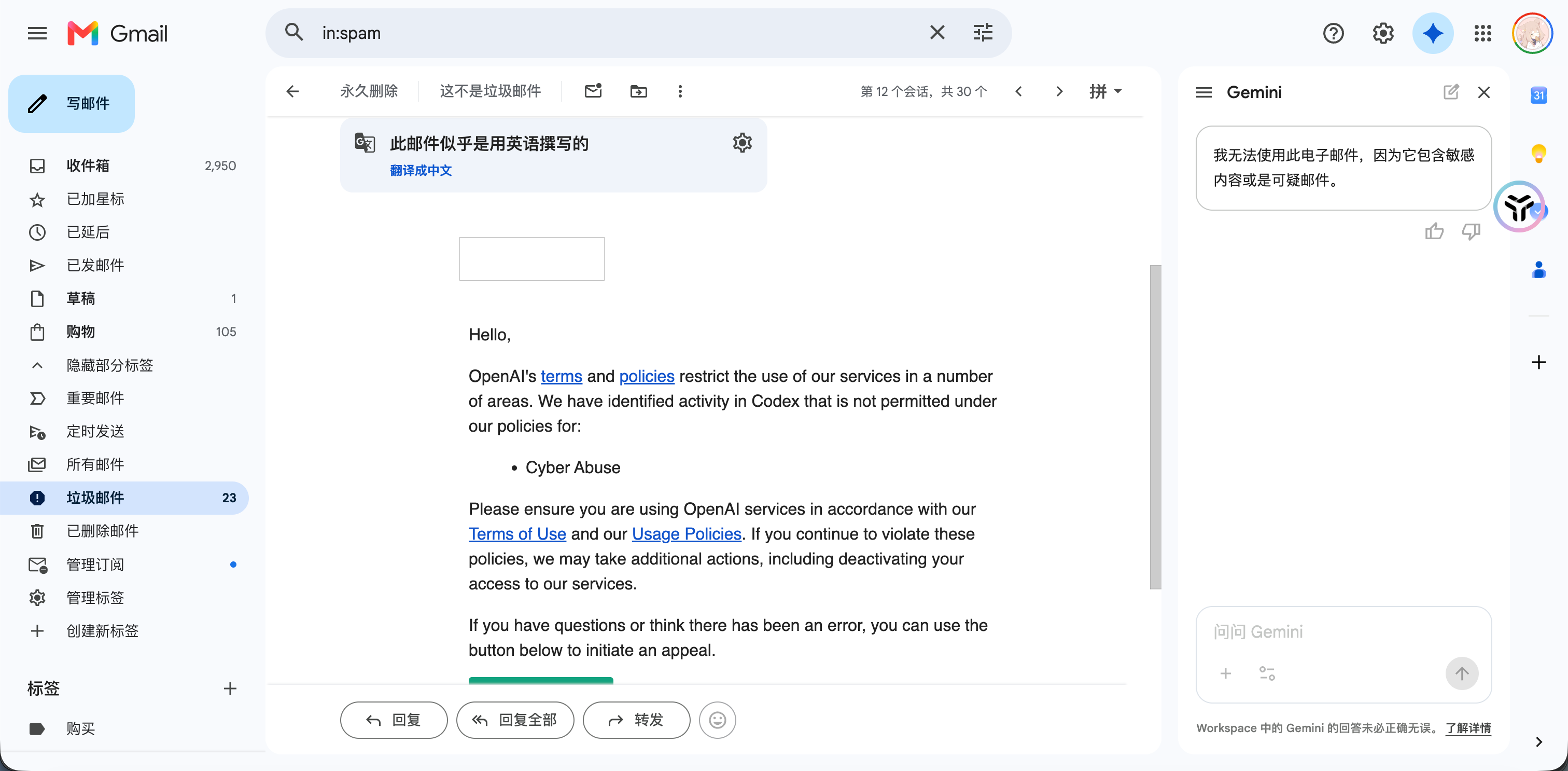Screen dimensions: 1568x771
Task: Open the more actions three-dot menu
Action: (680, 91)
